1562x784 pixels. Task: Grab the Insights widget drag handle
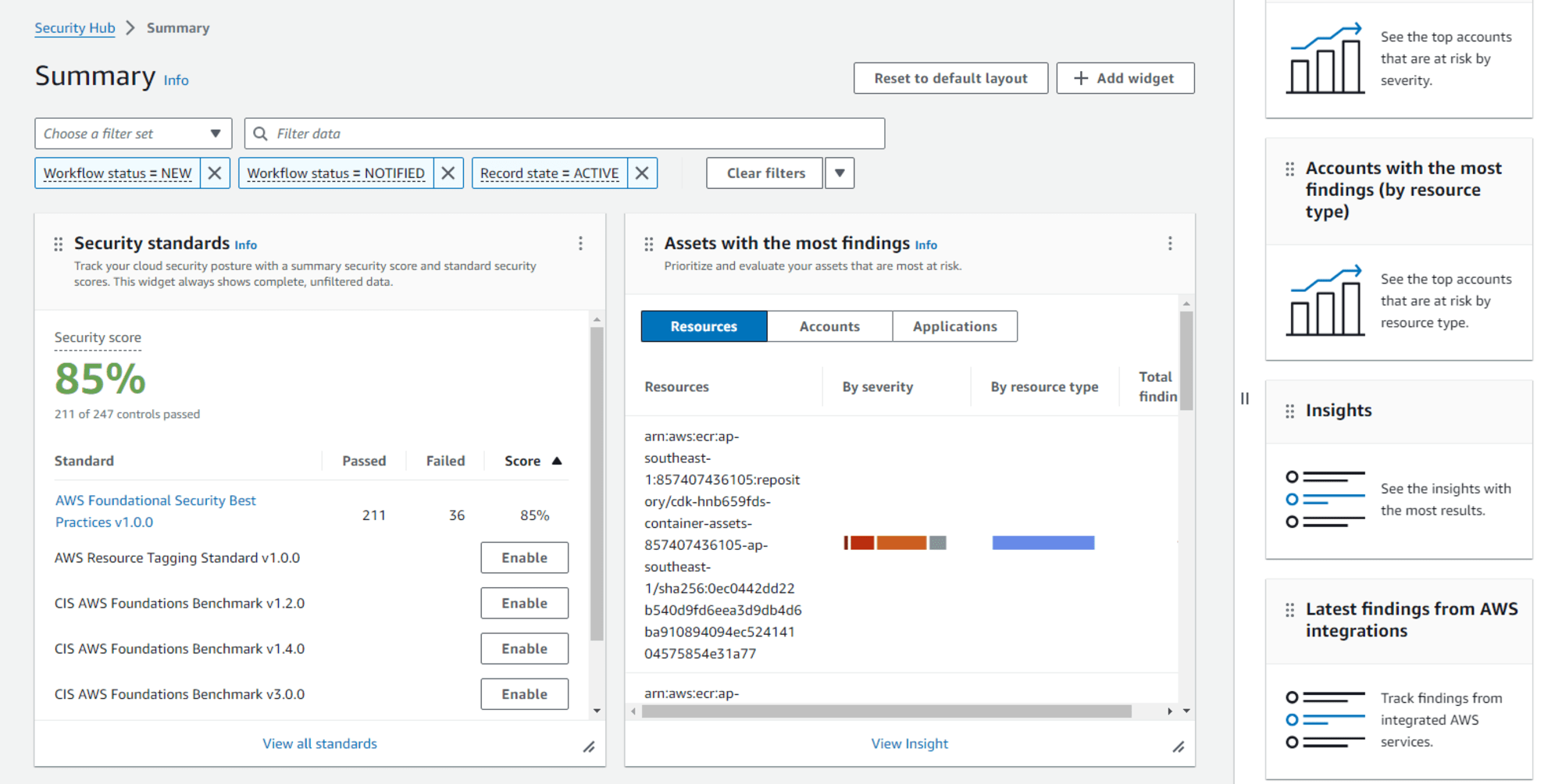coord(1290,411)
